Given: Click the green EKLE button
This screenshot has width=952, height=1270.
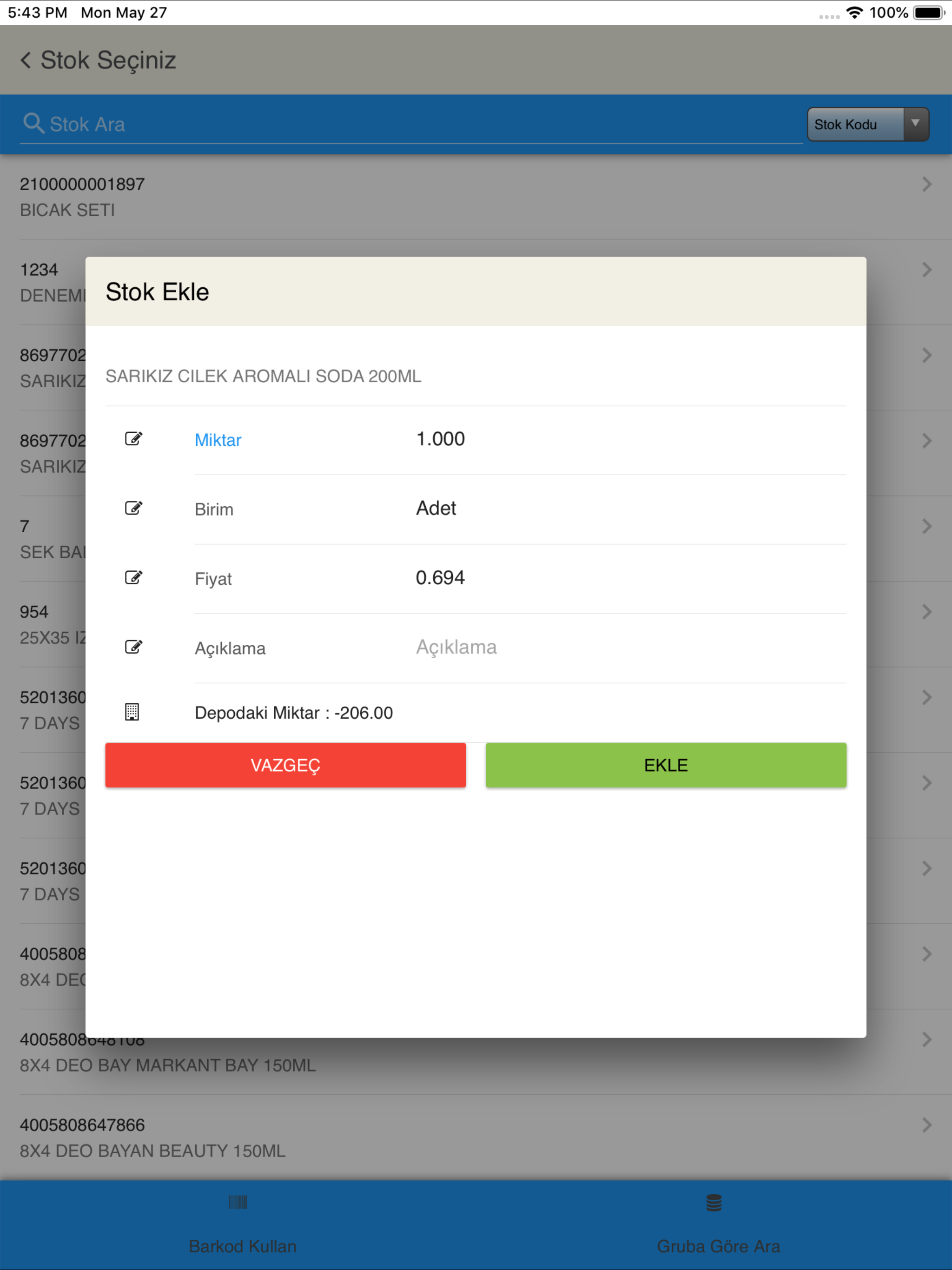Looking at the screenshot, I should click(666, 765).
